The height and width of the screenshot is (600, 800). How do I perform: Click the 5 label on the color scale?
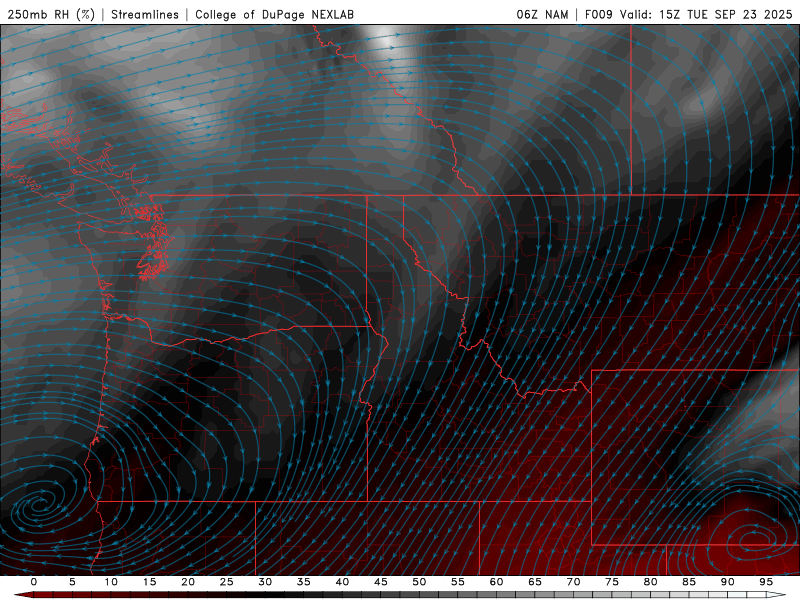tap(72, 582)
